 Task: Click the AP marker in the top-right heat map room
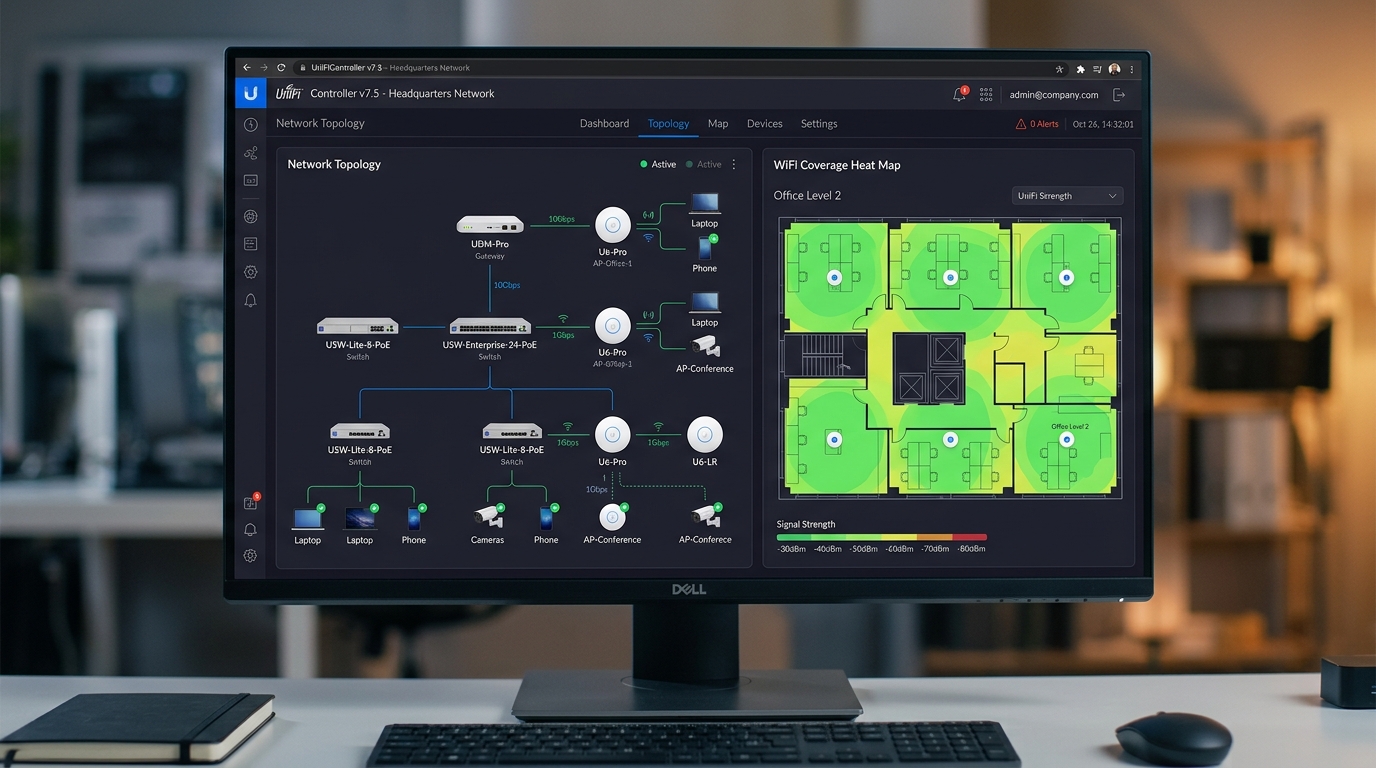[1066, 276]
